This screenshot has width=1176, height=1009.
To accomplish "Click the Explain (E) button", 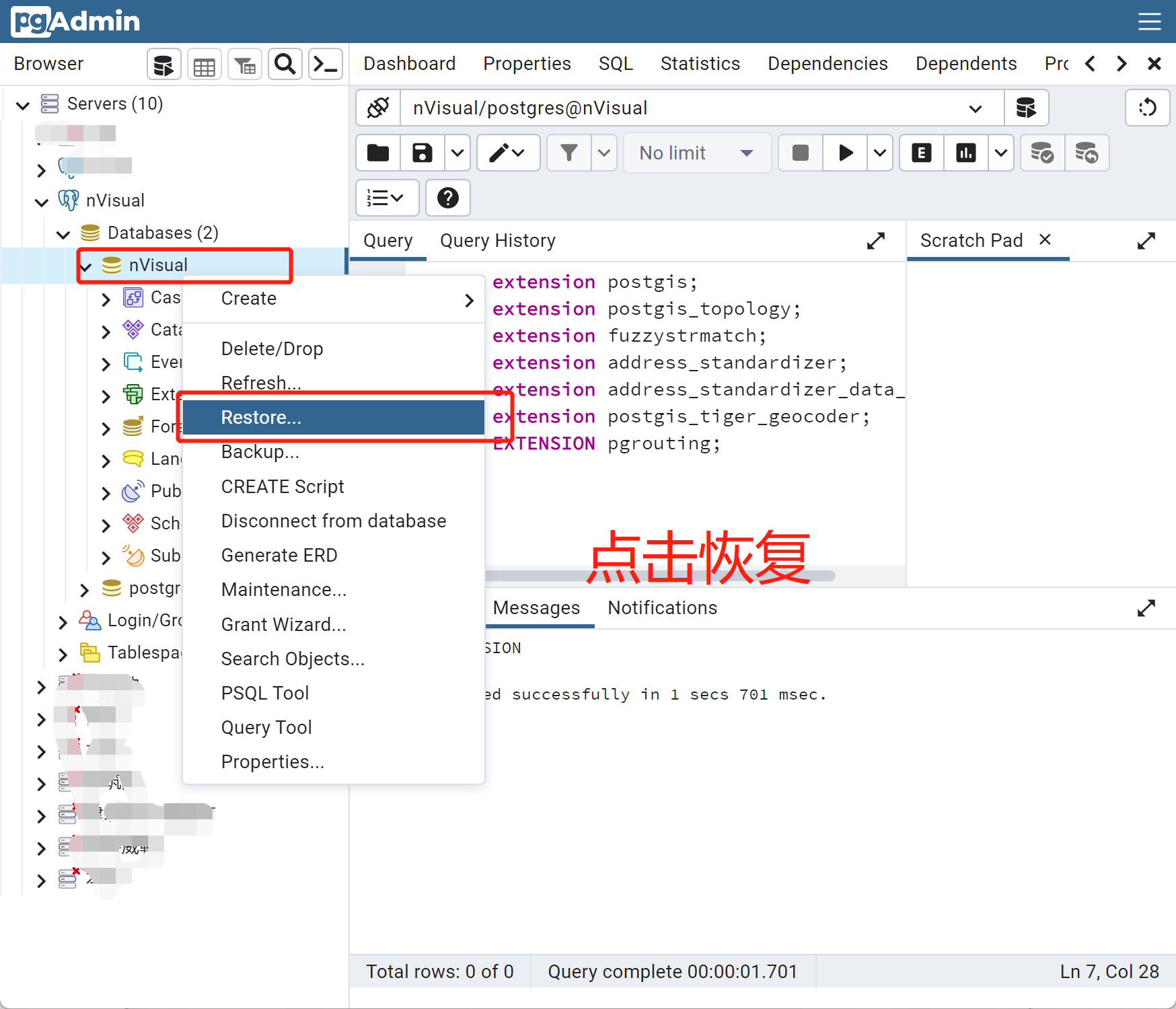I will pyautogui.click(x=922, y=153).
